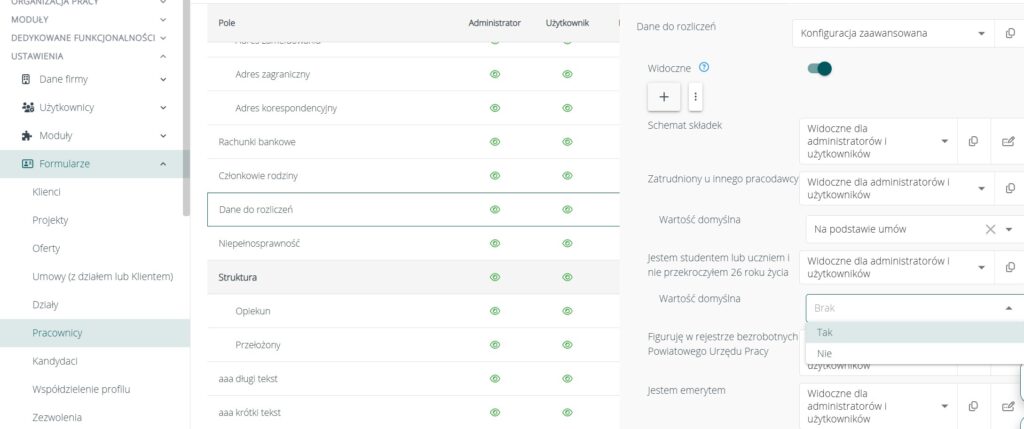Toggle Administrator visibility for Rachunki bankowe
Image resolution: width=1024 pixels, height=429 pixels.
[494, 142]
